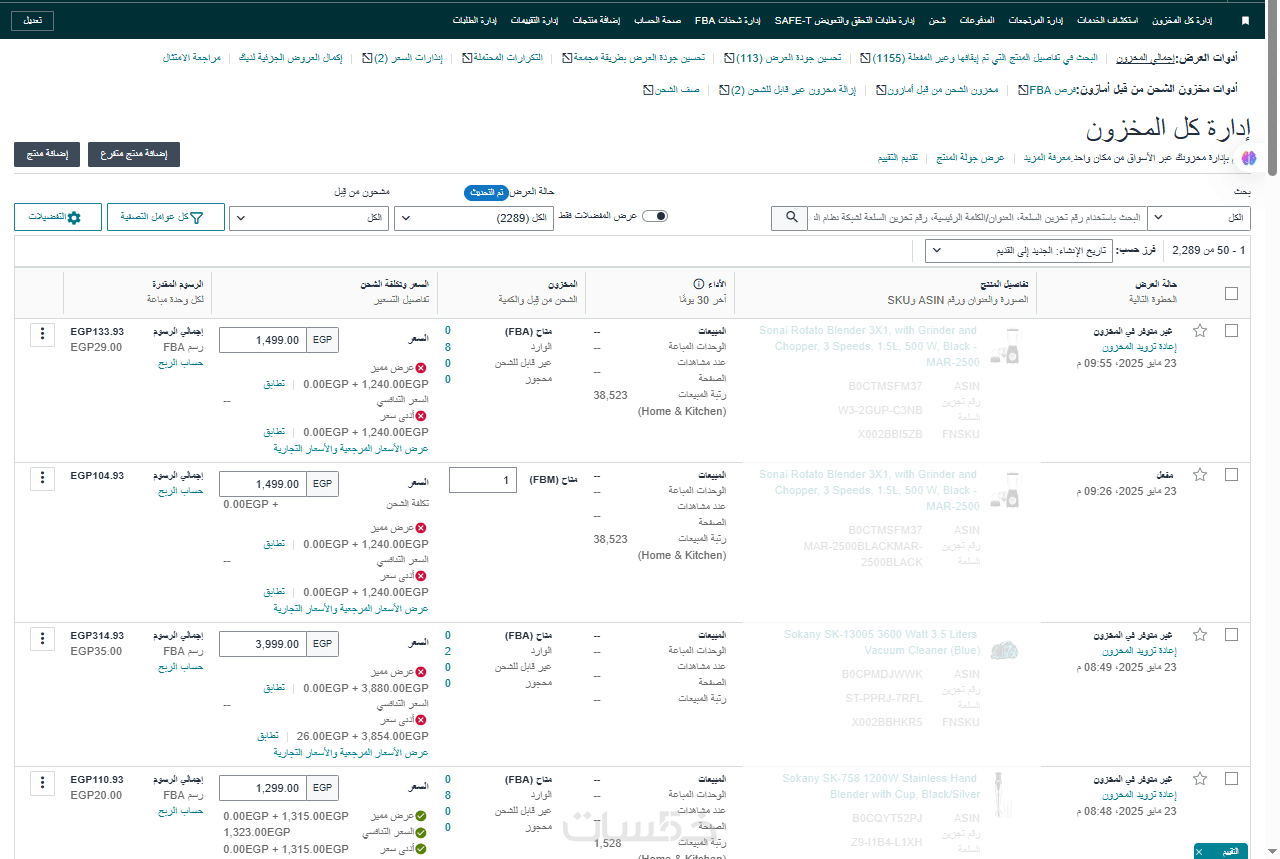The image size is (1280, 859).
Task: Open three-dot menu for EGP110.93 fees row
Action: 42,782
